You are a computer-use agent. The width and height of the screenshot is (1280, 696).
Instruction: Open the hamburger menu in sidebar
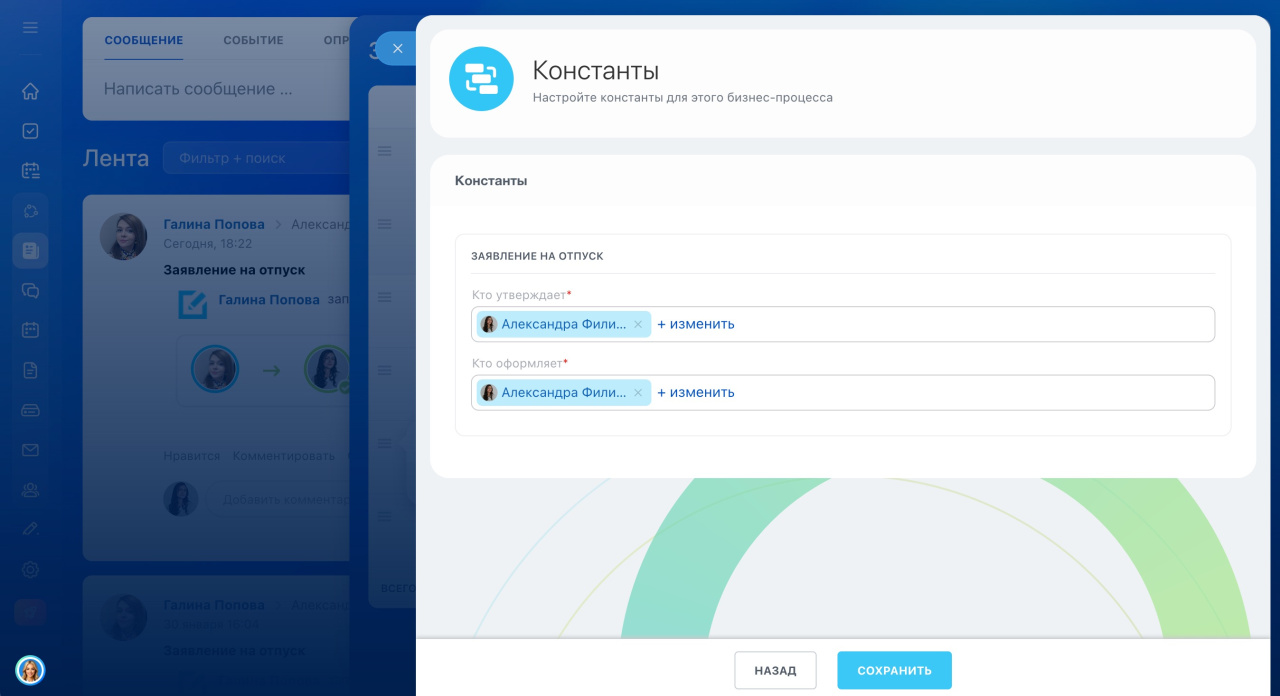point(30,27)
